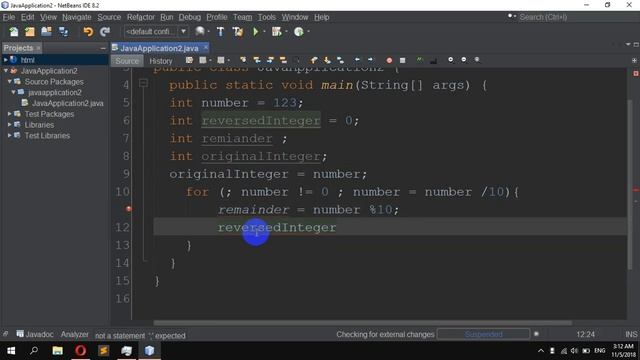This screenshot has width=640, height=360.
Task: Collapse the Source Packages node
Action: [x=9, y=81]
